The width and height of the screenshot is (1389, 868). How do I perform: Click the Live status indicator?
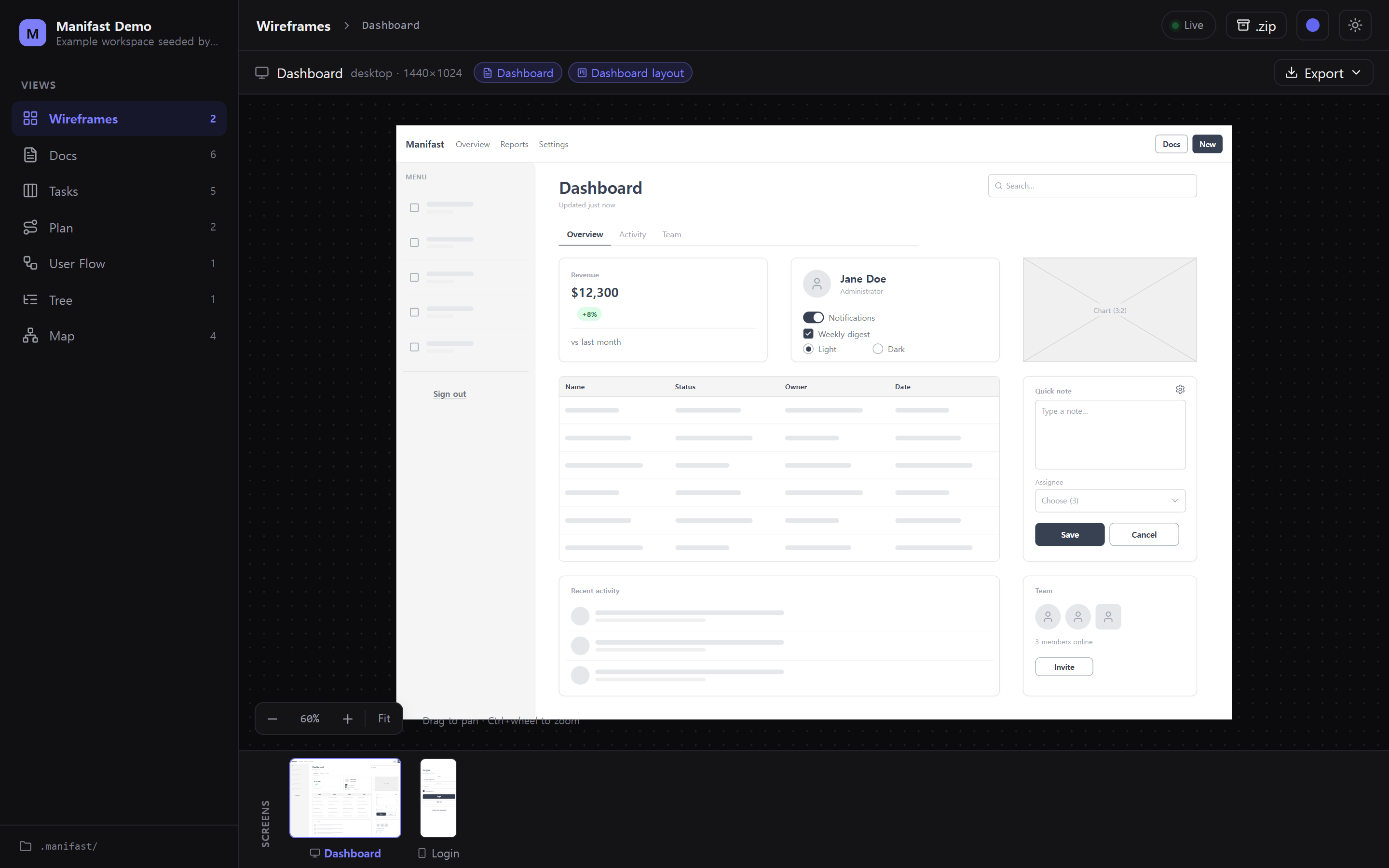(x=1188, y=25)
